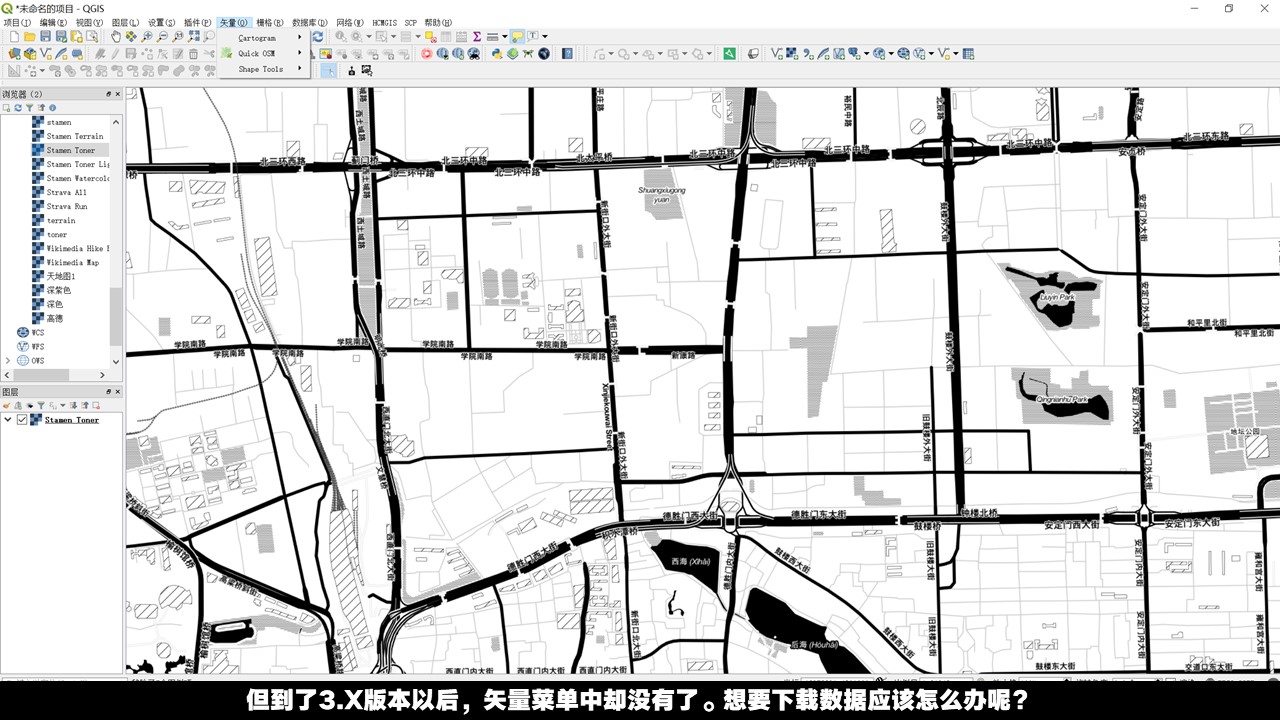Select Stamen Toner in Browser list
The height and width of the screenshot is (720, 1280).
tap(70, 150)
